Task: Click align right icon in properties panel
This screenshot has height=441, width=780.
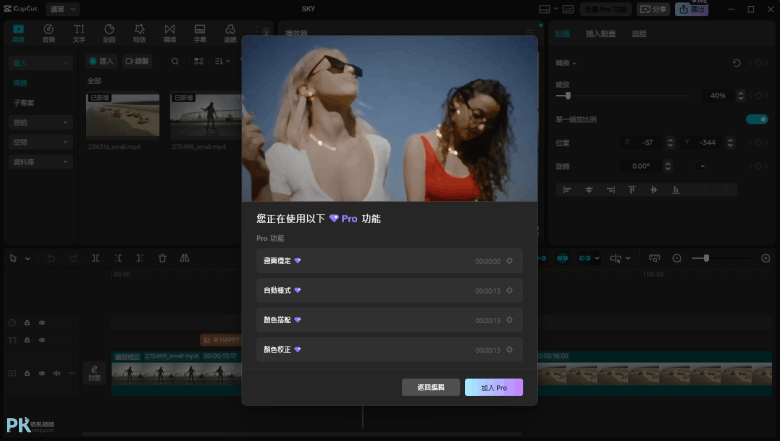Action: 611,189
